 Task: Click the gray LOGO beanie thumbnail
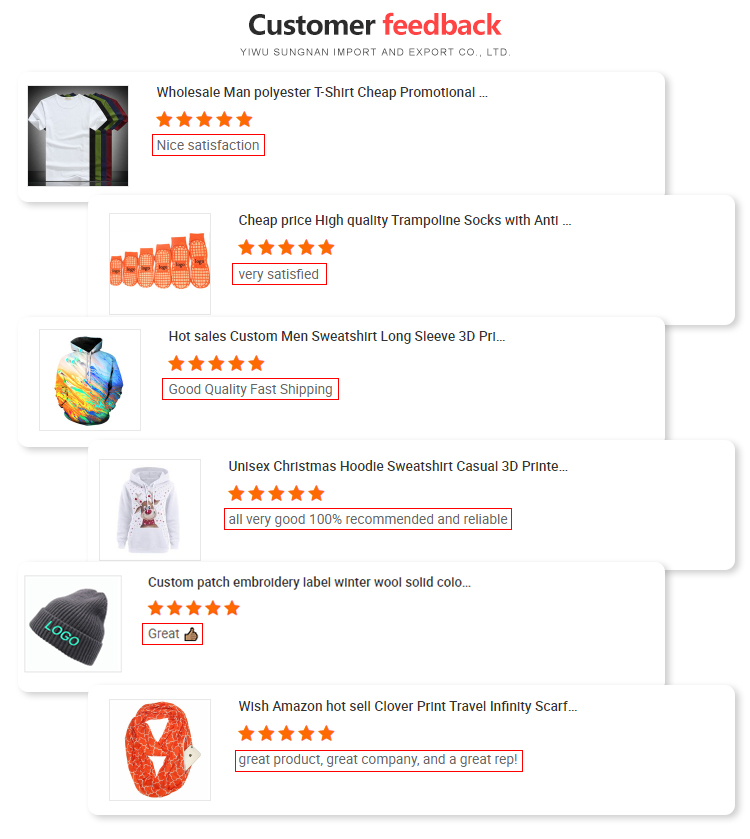tap(73, 624)
